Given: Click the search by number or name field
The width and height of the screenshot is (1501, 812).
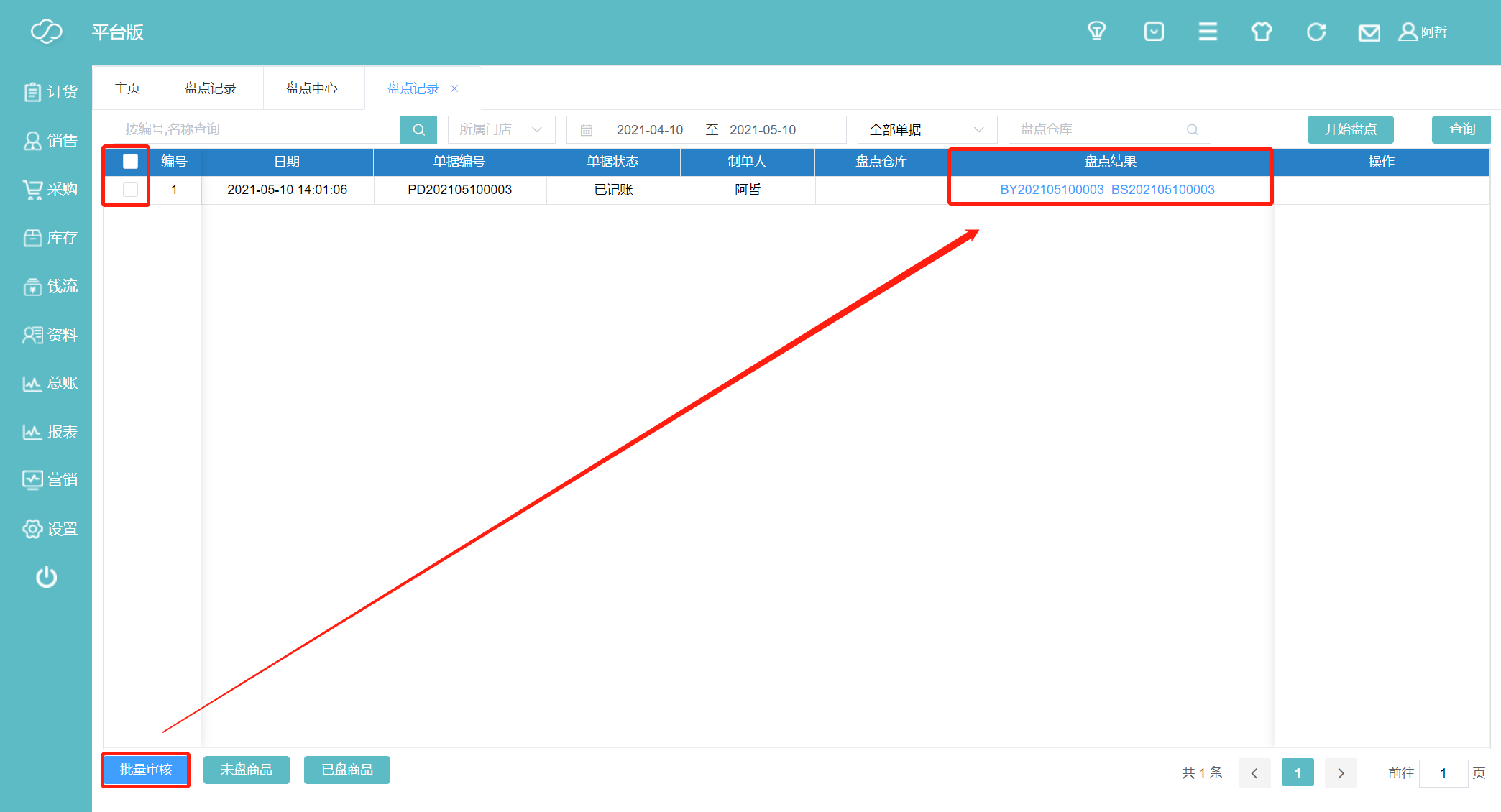Looking at the screenshot, I should 257,130.
